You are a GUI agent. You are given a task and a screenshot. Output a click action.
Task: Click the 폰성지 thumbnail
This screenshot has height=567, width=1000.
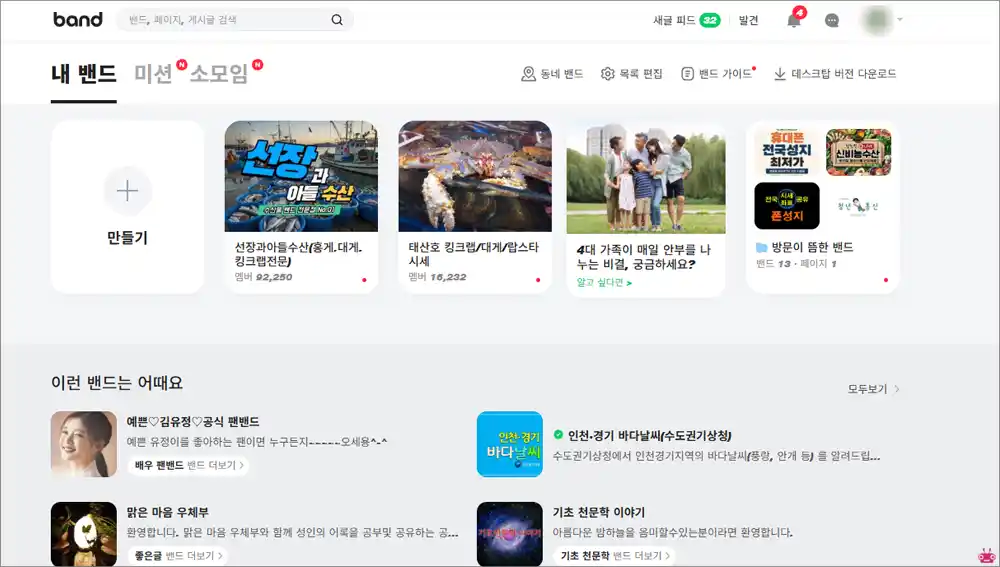point(787,205)
